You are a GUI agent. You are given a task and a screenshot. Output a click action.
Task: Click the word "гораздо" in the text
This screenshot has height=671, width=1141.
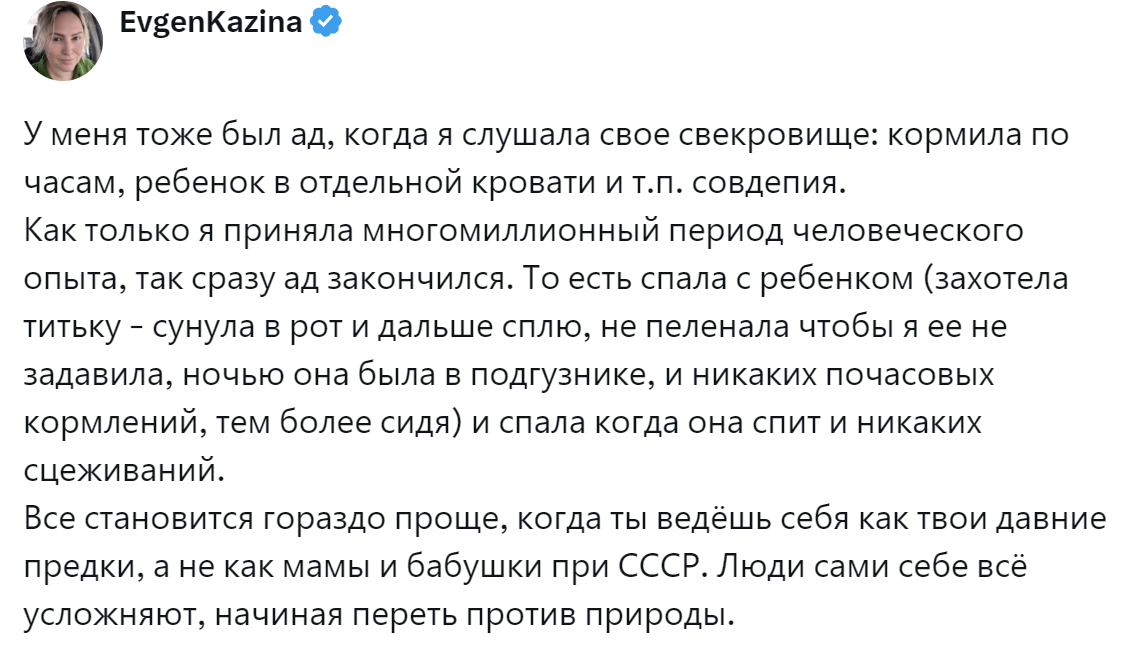point(322,520)
